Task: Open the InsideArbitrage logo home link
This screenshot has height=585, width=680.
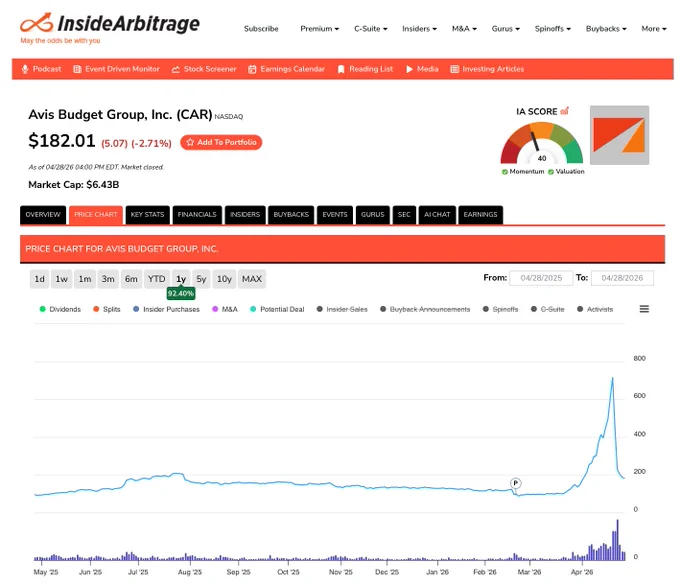Action: coord(110,27)
